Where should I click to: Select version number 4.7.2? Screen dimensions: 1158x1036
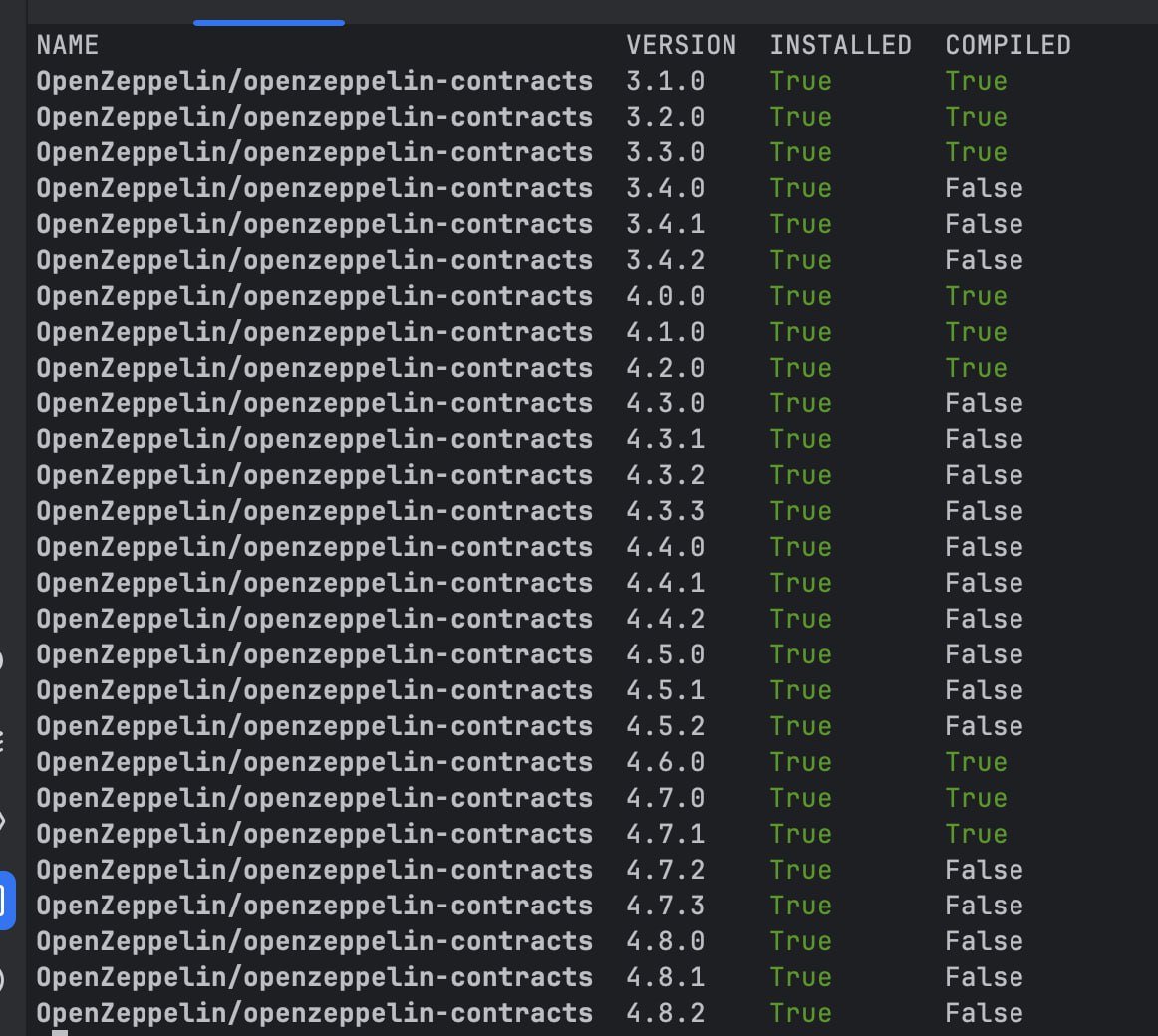[x=665, y=870]
